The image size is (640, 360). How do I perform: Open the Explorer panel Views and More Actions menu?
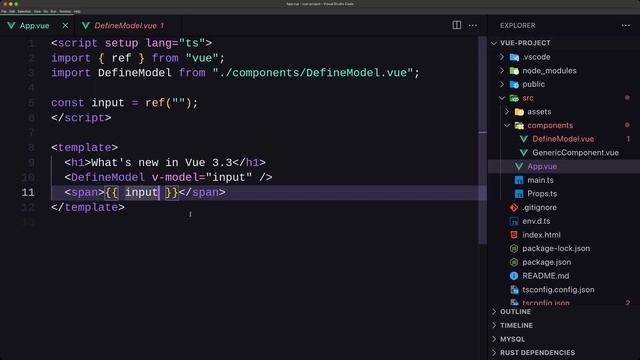coord(626,25)
